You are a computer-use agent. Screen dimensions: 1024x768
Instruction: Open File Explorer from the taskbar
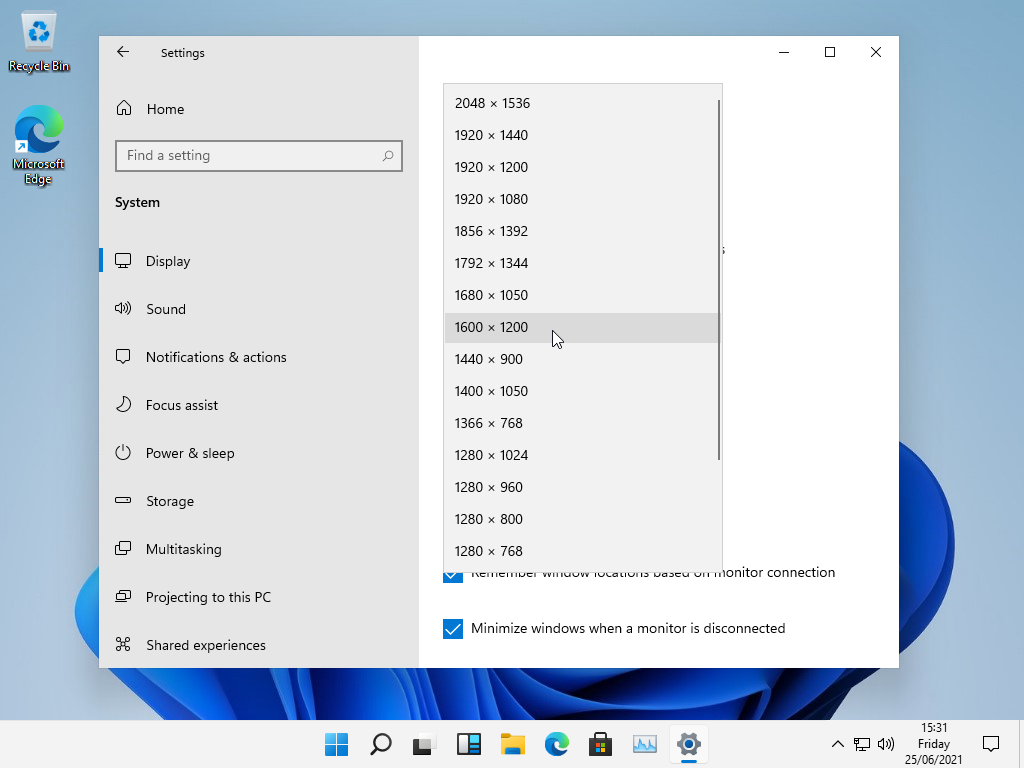point(513,744)
